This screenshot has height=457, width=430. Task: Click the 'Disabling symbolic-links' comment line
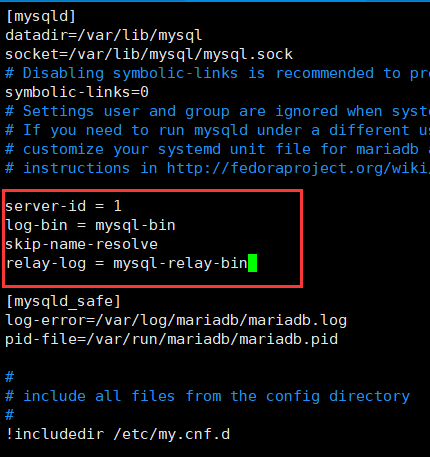(x=217, y=73)
